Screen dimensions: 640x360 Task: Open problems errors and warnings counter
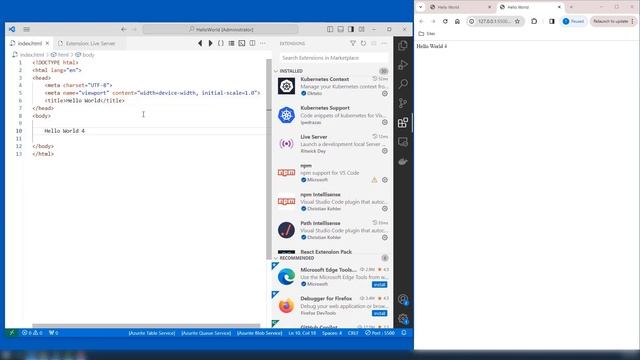click(x=32, y=333)
